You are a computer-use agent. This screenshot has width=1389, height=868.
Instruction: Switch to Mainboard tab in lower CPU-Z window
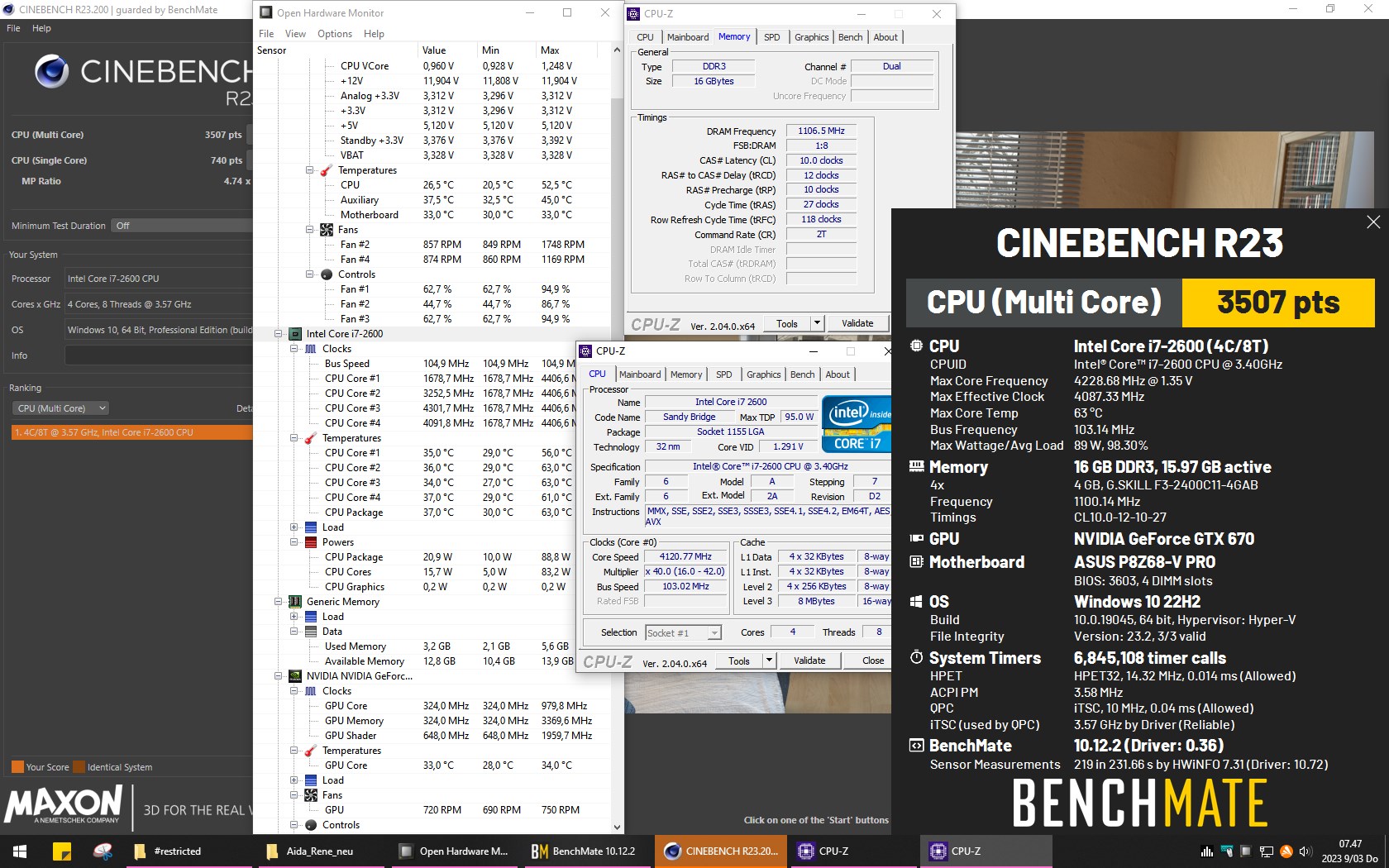pos(640,374)
